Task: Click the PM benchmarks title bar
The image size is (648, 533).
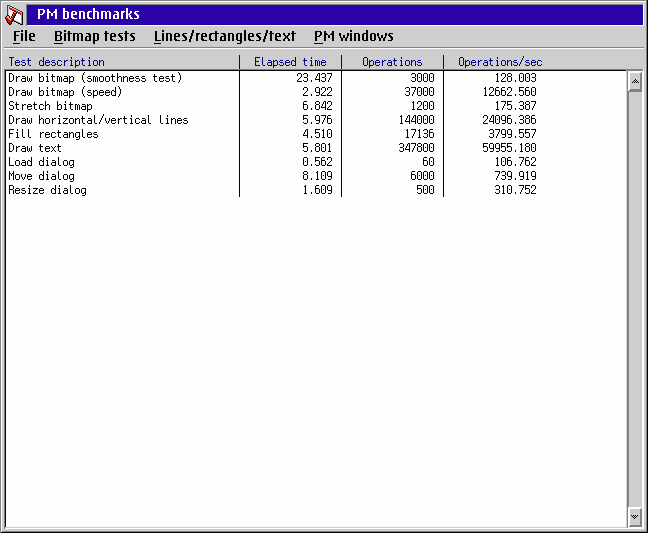Action: click(335, 14)
